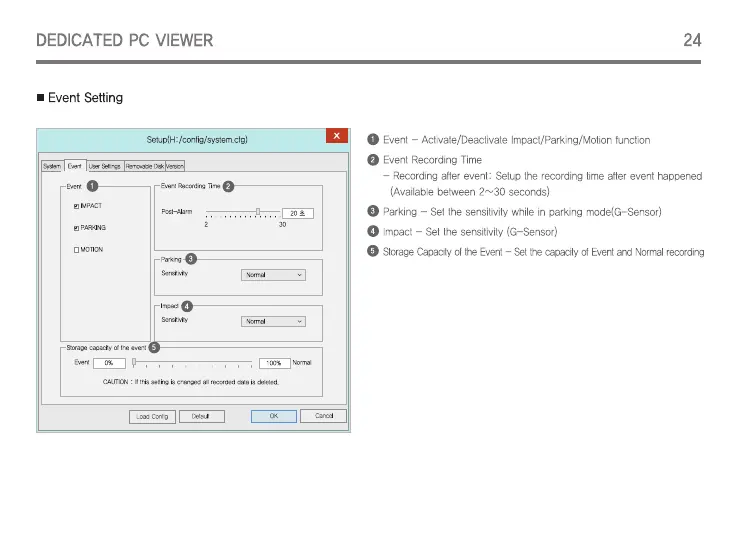737x539 pixels.
Task: Uncheck the PARKING event checkbox
Action: (76, 228)
